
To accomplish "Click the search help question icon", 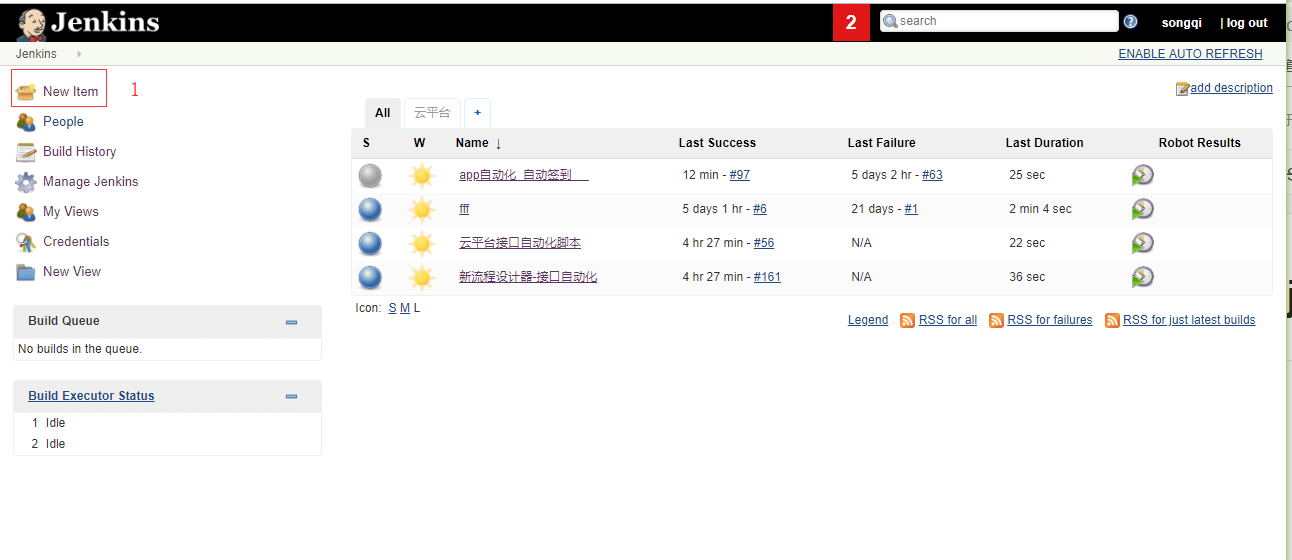I will pyautogui.click(x=1130, y=21).
